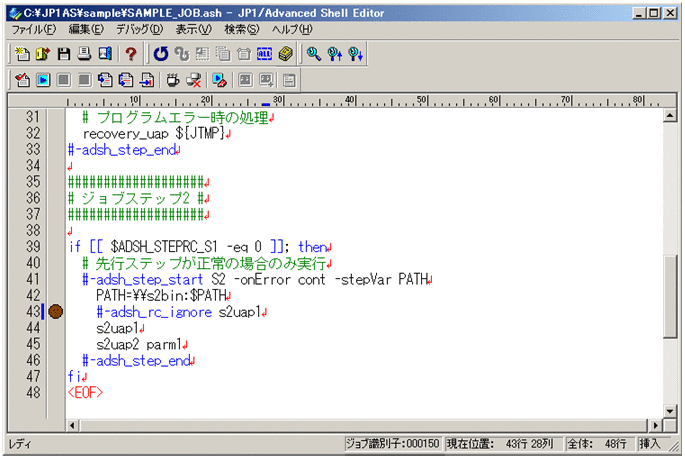Click the grayed Copy icon
Viewport: 685px width, 459px height.
tap(223, 54)
